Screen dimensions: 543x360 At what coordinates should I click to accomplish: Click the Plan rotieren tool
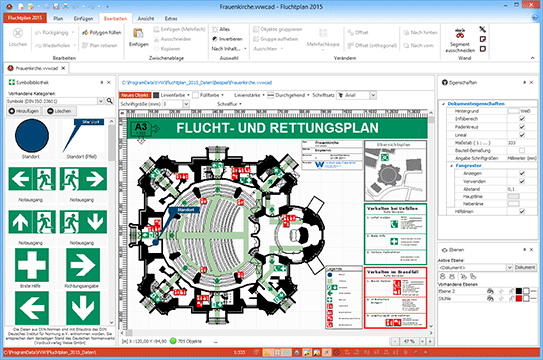(99, 45)
